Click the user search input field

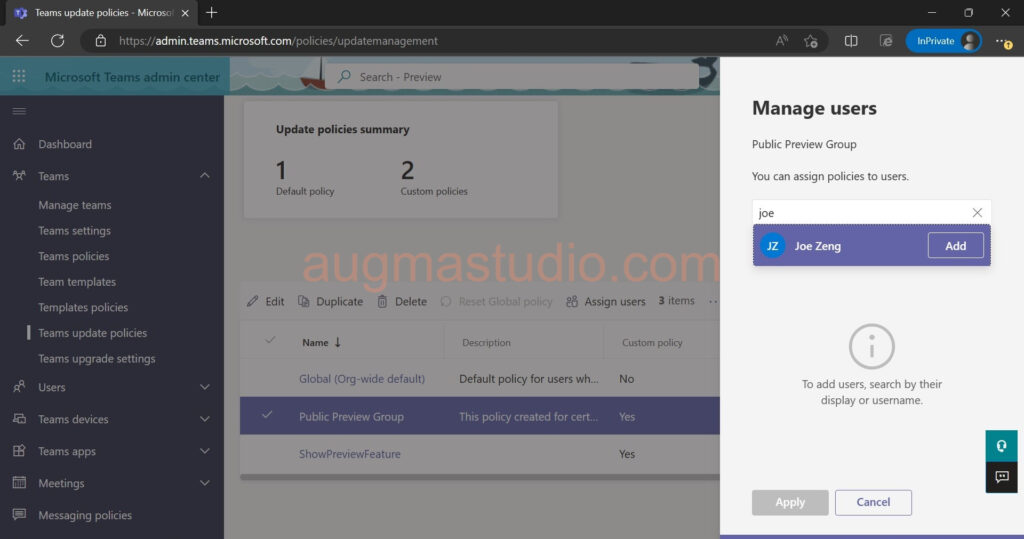coord(860,213)
